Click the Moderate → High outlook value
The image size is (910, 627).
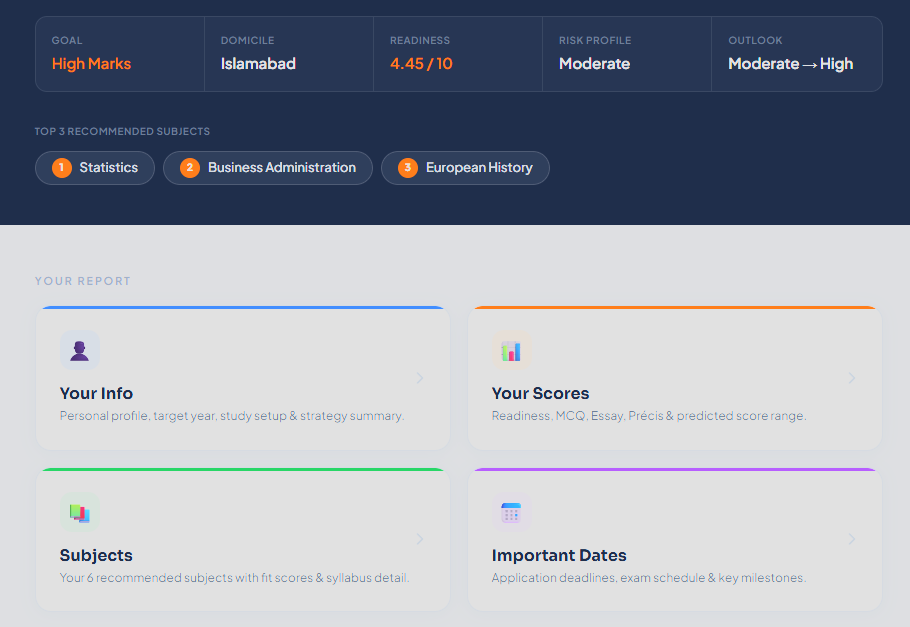click(x=790, y=64)
